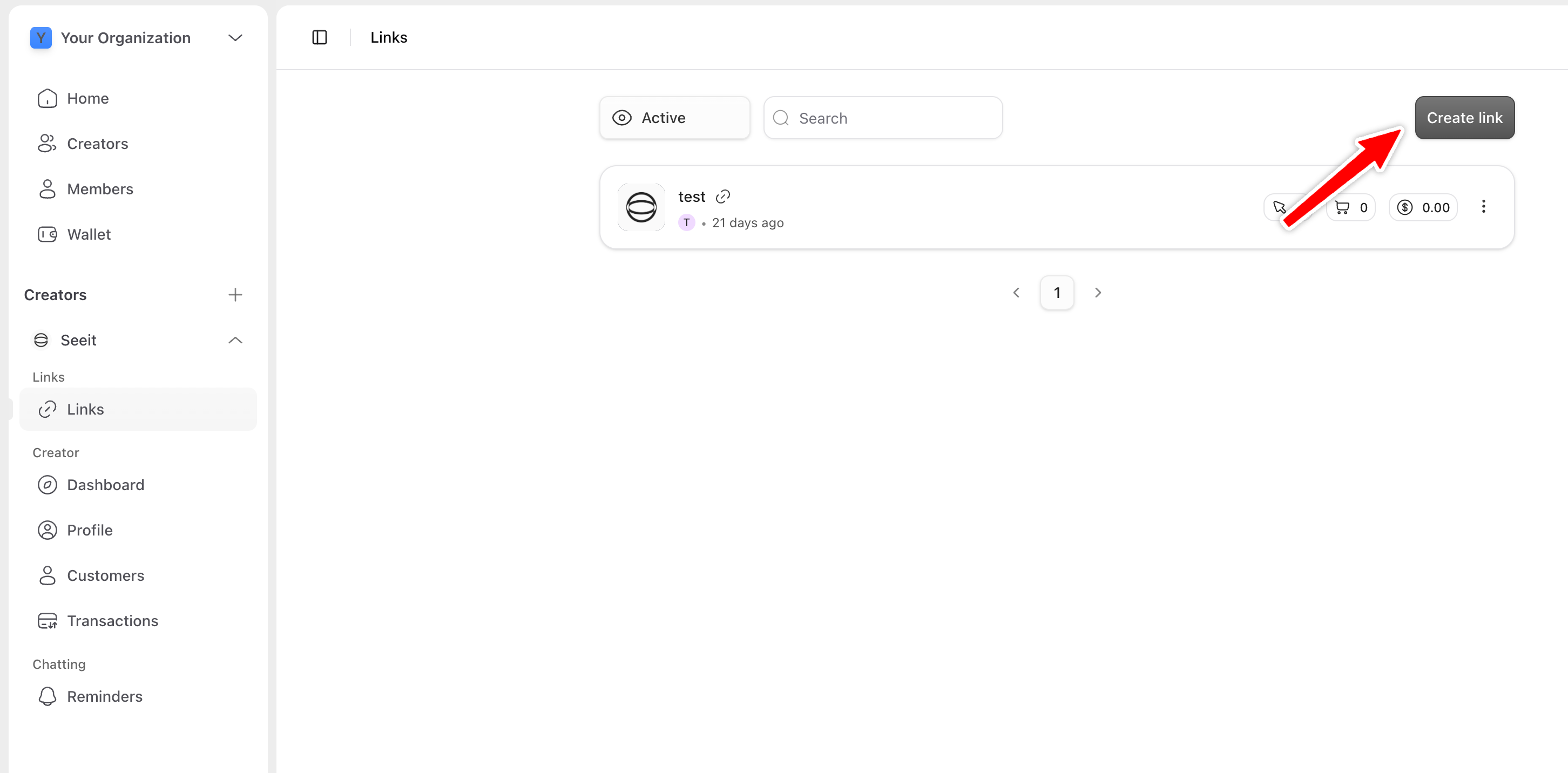Screen dimensions: 1568x773
Task: Go to the previous page arrow
Action: [1016, 293]
